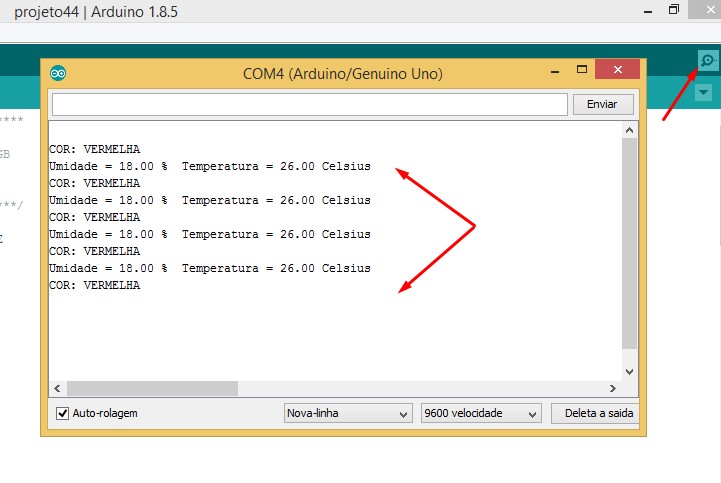Open the tab options dropdown arrow
Image resolution: width=721 pixels, height=483 pixels.
tap(704, 92)
